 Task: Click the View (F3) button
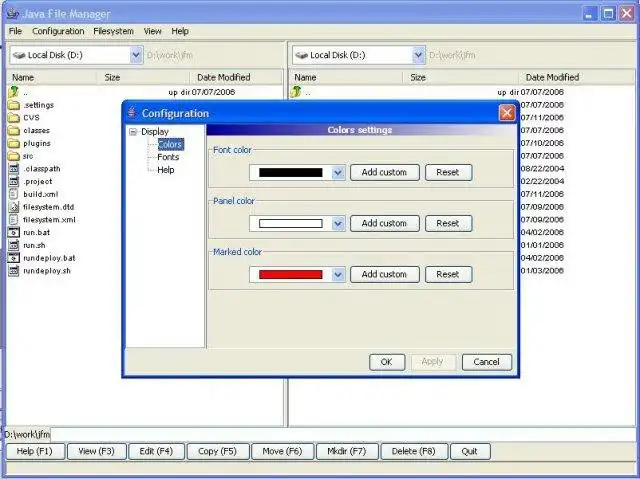click(97, 451)
